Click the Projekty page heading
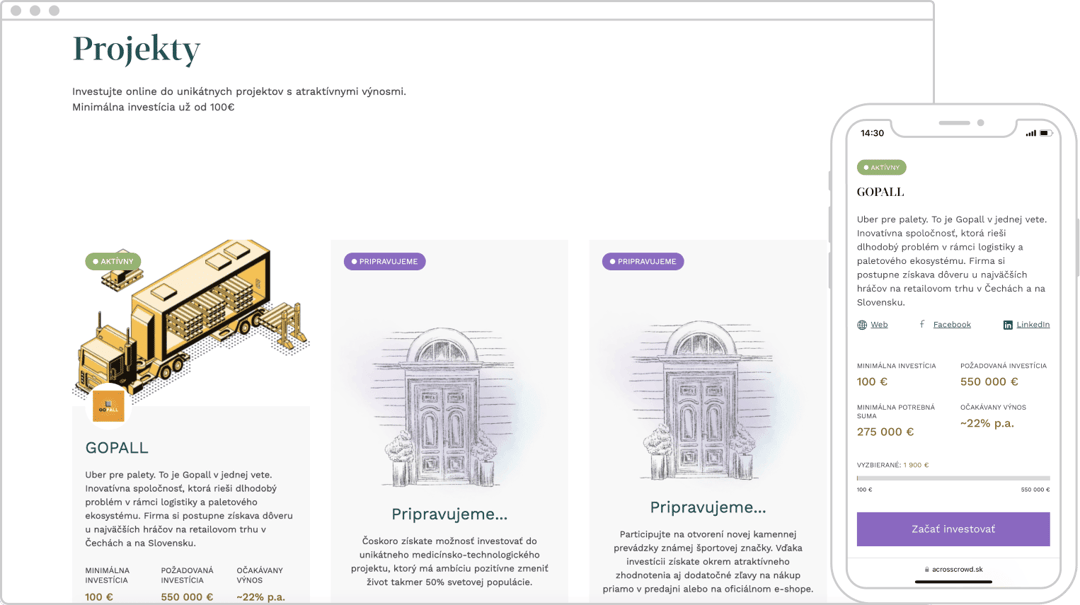The width and height of the screenshot is (1080, 605). [x=136, y=50]
